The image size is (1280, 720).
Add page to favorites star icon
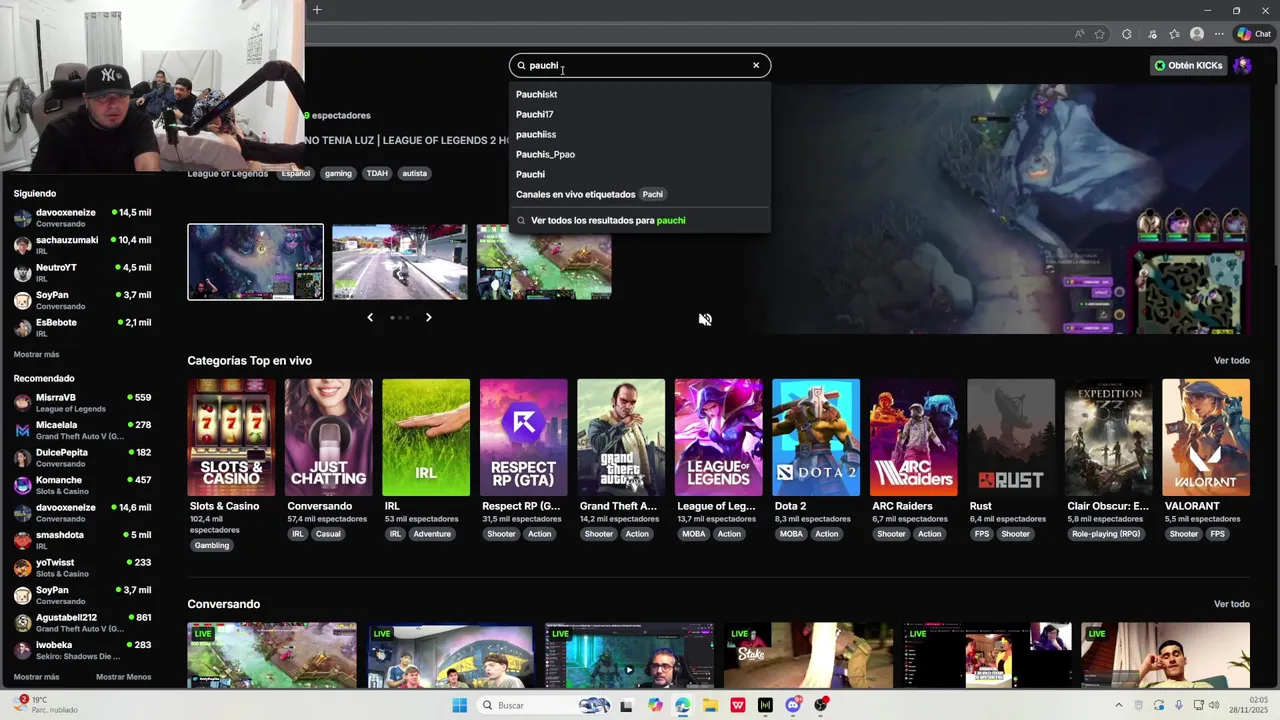[x=1100, y=34]
